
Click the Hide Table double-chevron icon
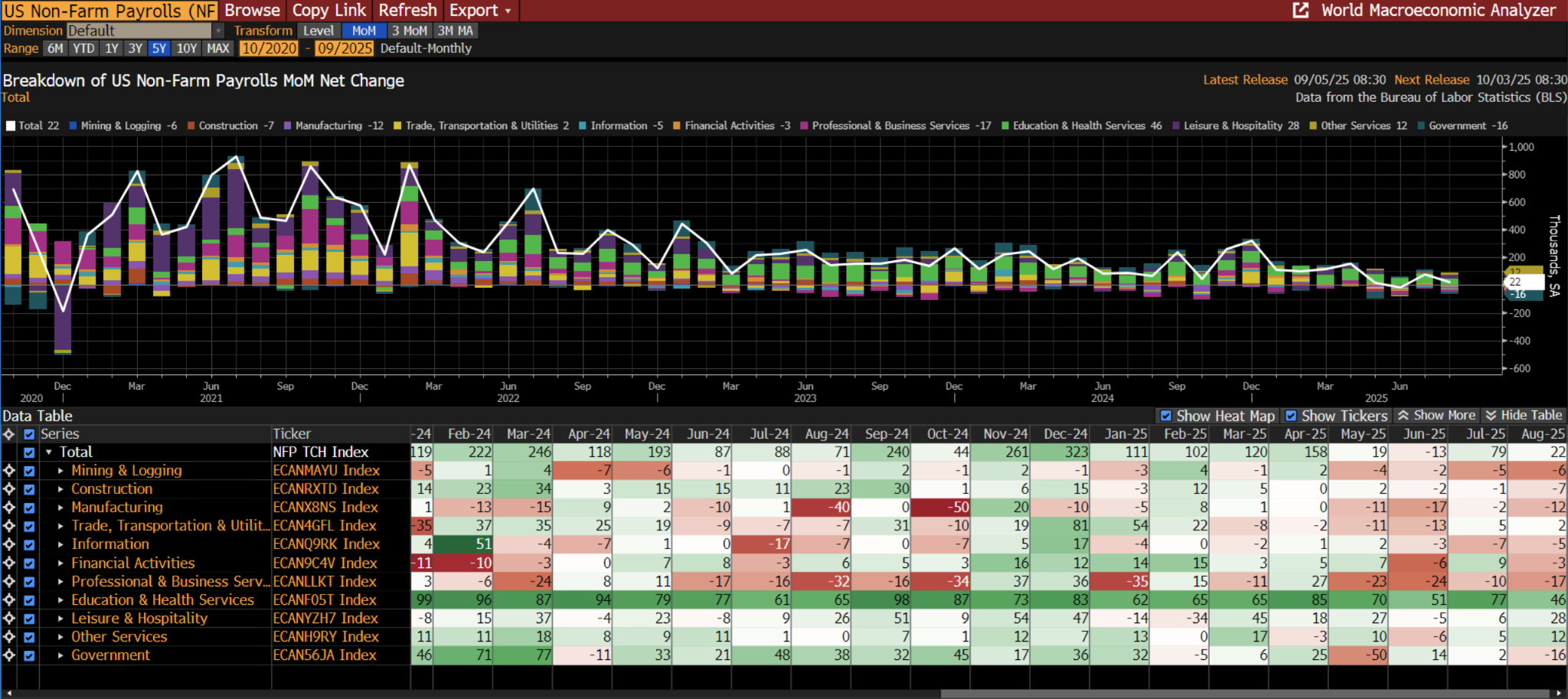1491,416
